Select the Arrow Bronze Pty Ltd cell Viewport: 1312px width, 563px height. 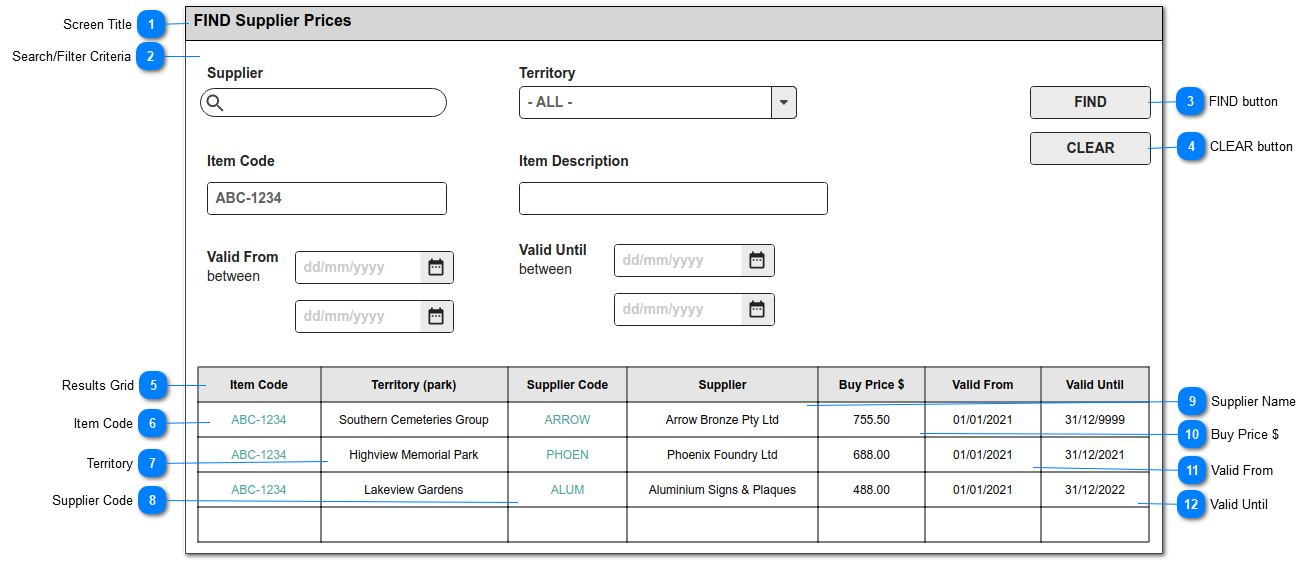click(722, 420)
